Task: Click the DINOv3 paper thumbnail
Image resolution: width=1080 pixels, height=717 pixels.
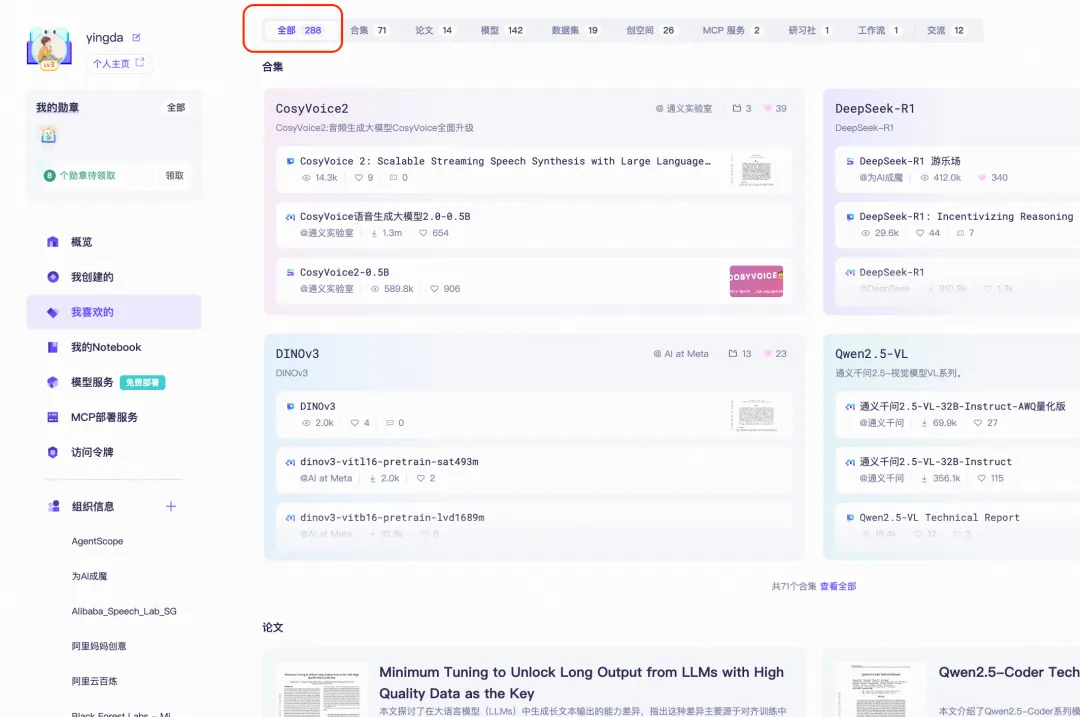Action: 756,415
